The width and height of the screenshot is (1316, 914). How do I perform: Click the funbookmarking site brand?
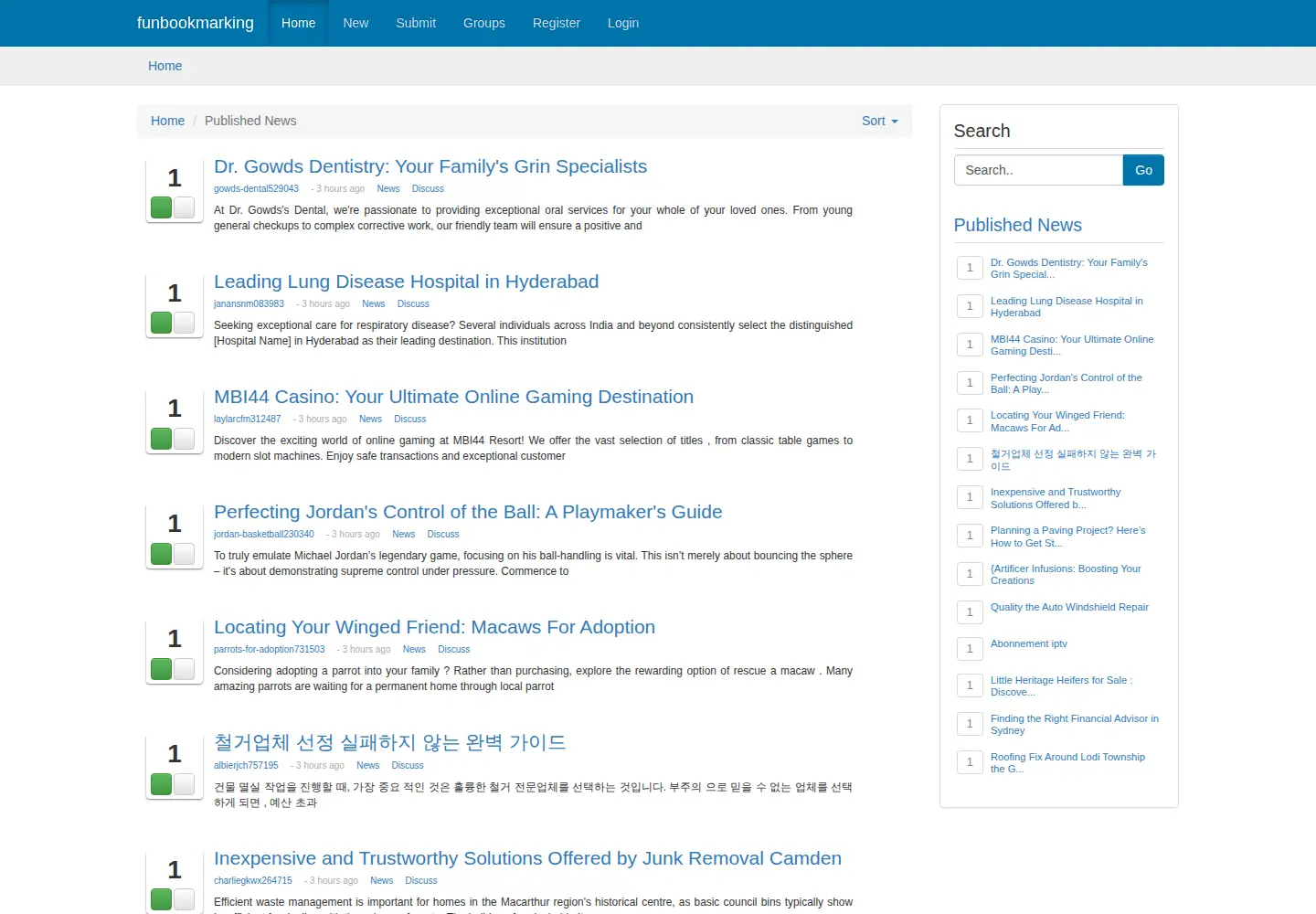pos(196,23)
